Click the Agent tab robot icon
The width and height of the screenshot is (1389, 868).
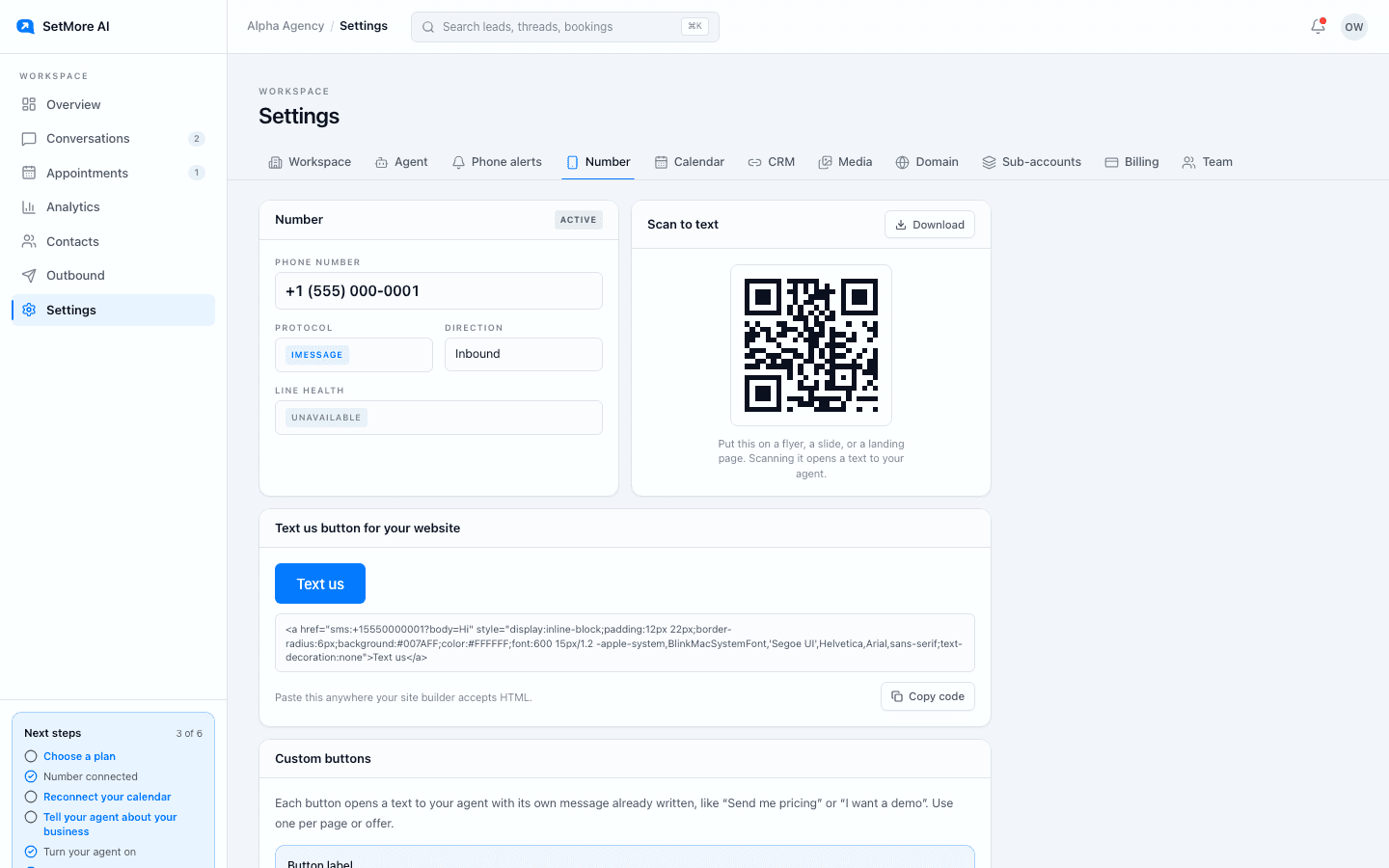(381, 162)
